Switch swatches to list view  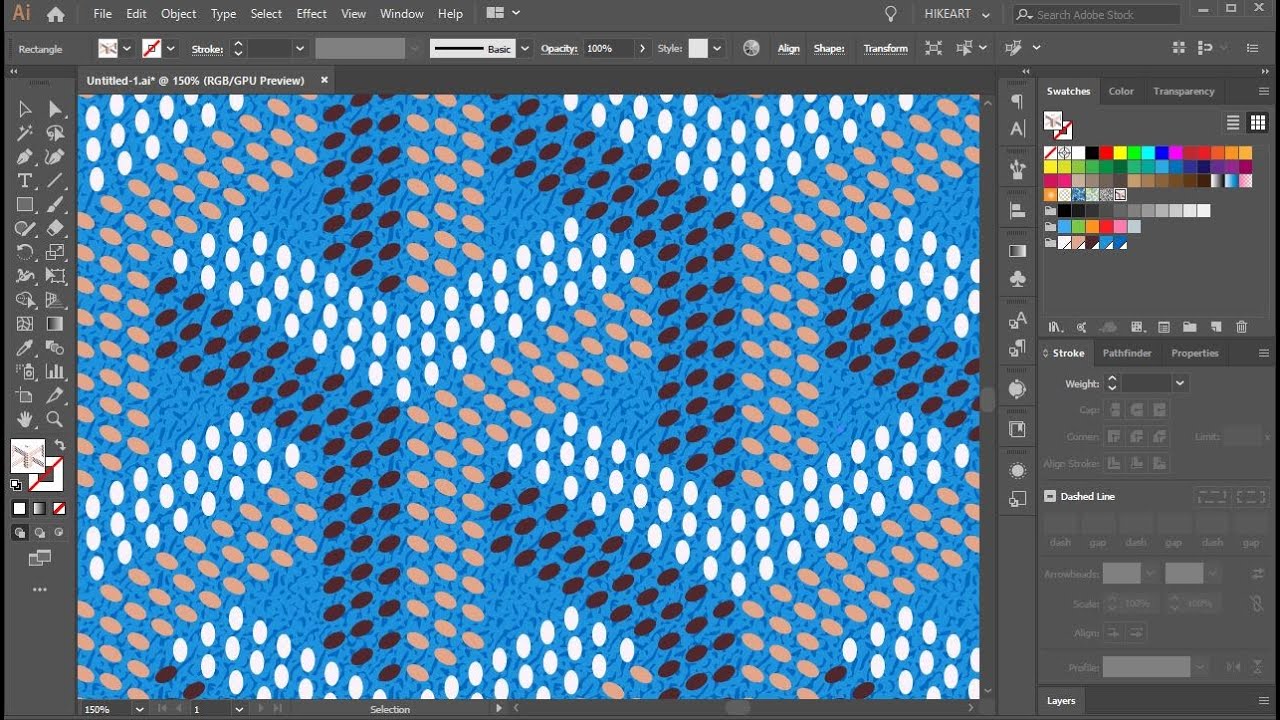coord(1233,122)
